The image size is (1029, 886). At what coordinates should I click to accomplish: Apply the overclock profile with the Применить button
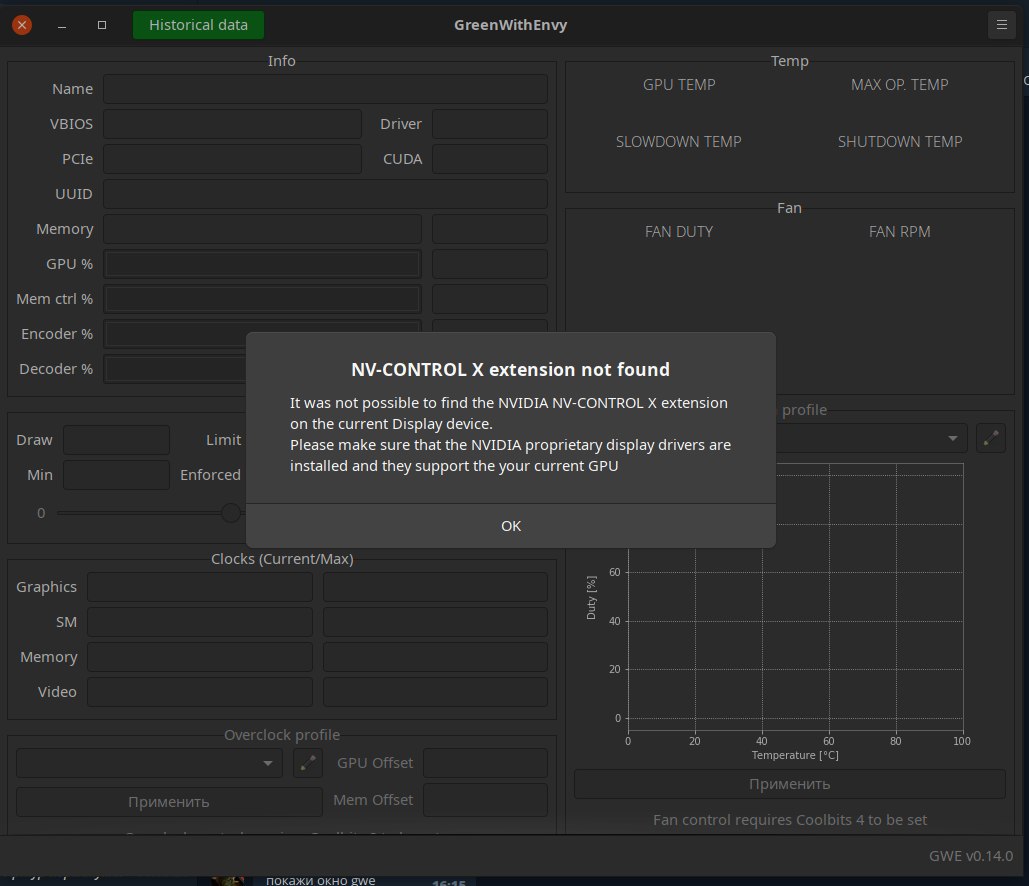[x=169, y=802]
